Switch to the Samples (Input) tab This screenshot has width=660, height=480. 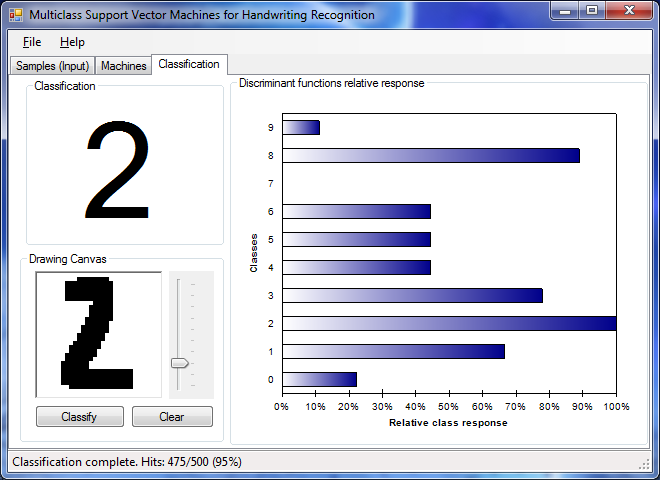pos(53,66)
